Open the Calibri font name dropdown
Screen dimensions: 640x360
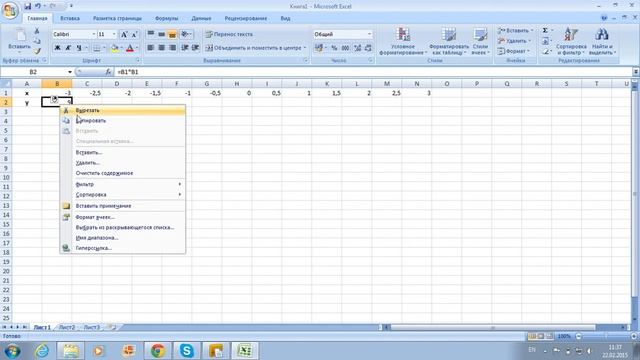click(x=93, y=34)
